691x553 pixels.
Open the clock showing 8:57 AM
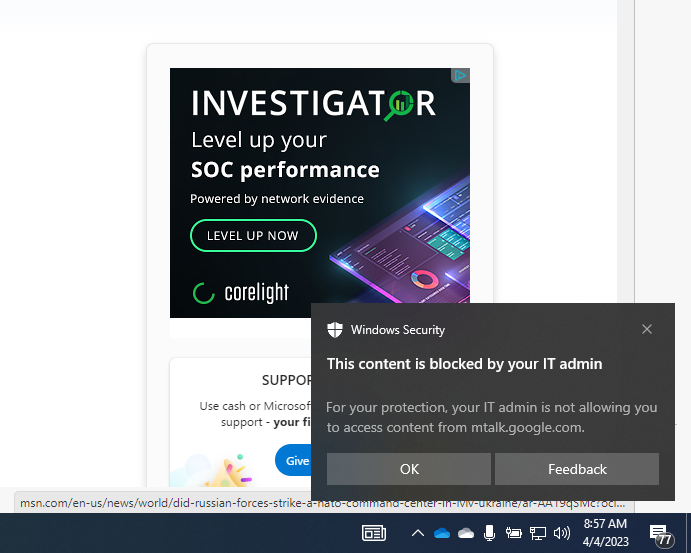(x=606, y=532)
